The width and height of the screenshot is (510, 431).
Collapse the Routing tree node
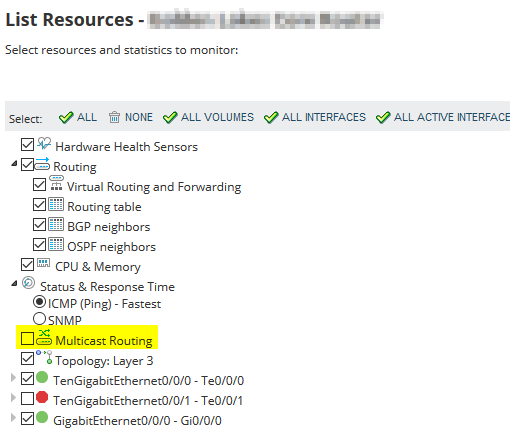click(x=14, y=164)
